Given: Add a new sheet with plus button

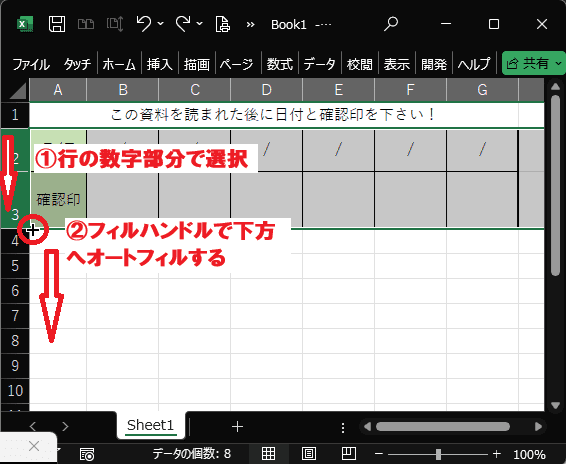Looking at the screenshot, I should tap(237, 427).
